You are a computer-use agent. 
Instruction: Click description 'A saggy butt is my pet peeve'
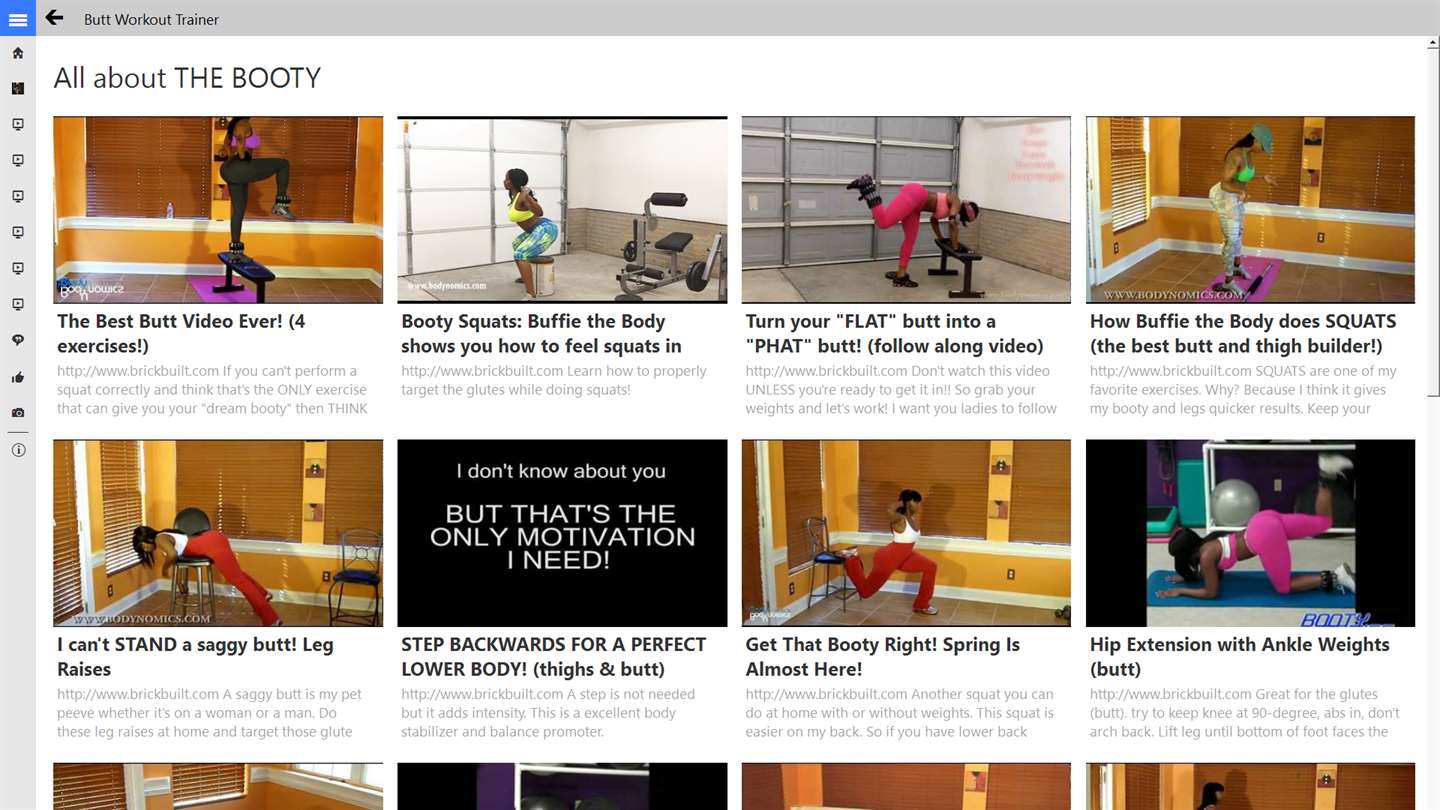pos(209,713)
